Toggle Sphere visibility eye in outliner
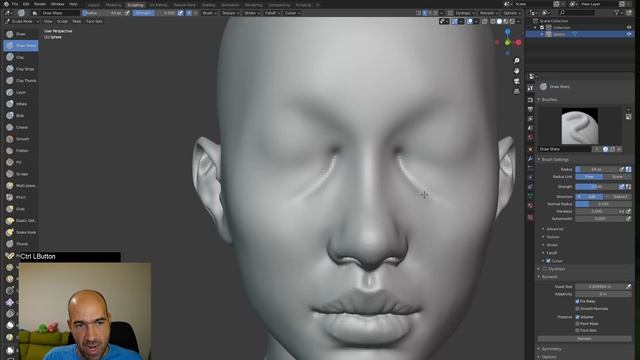 click(x=629, y=34)
